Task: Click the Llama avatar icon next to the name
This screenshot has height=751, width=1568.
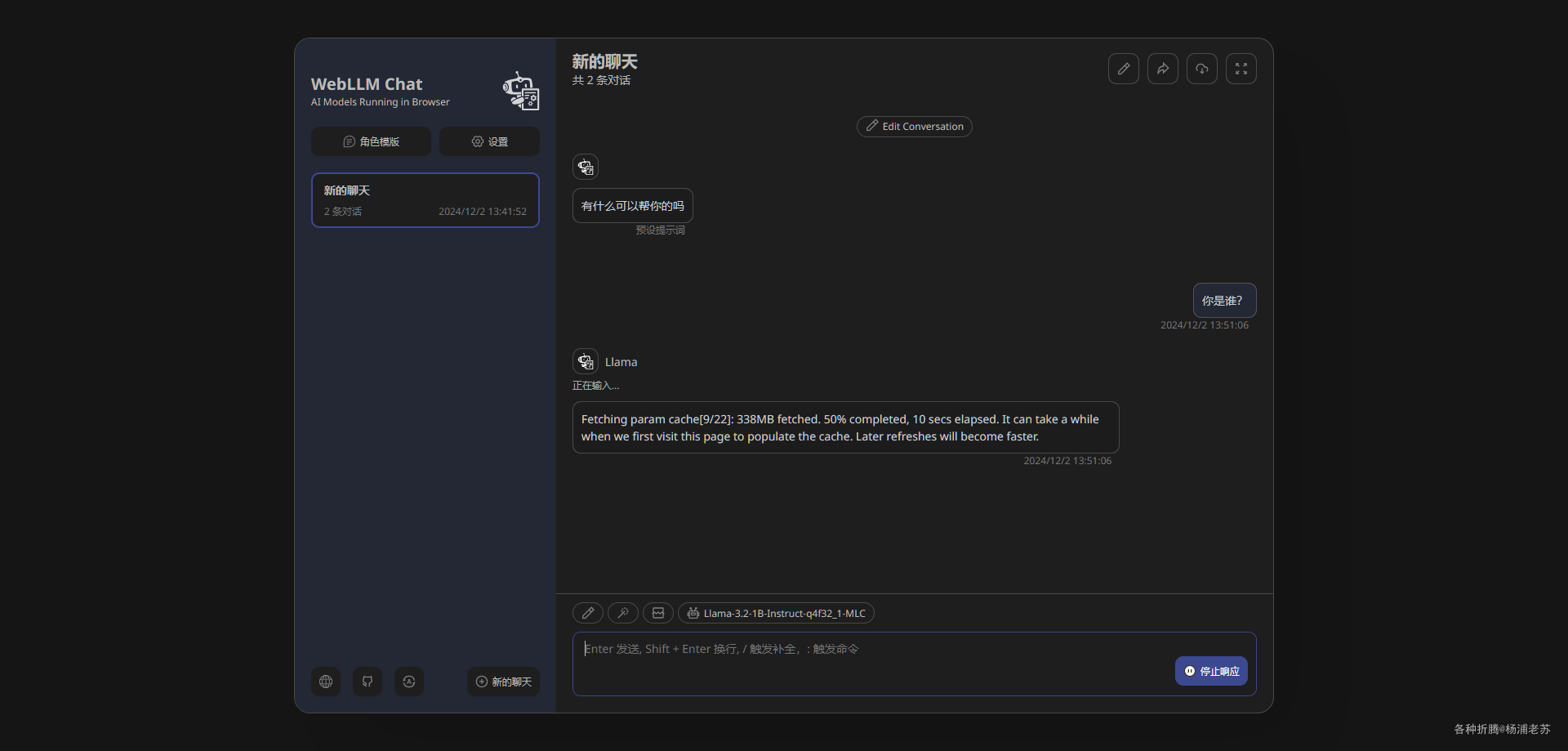Action: tap(586, 361)
